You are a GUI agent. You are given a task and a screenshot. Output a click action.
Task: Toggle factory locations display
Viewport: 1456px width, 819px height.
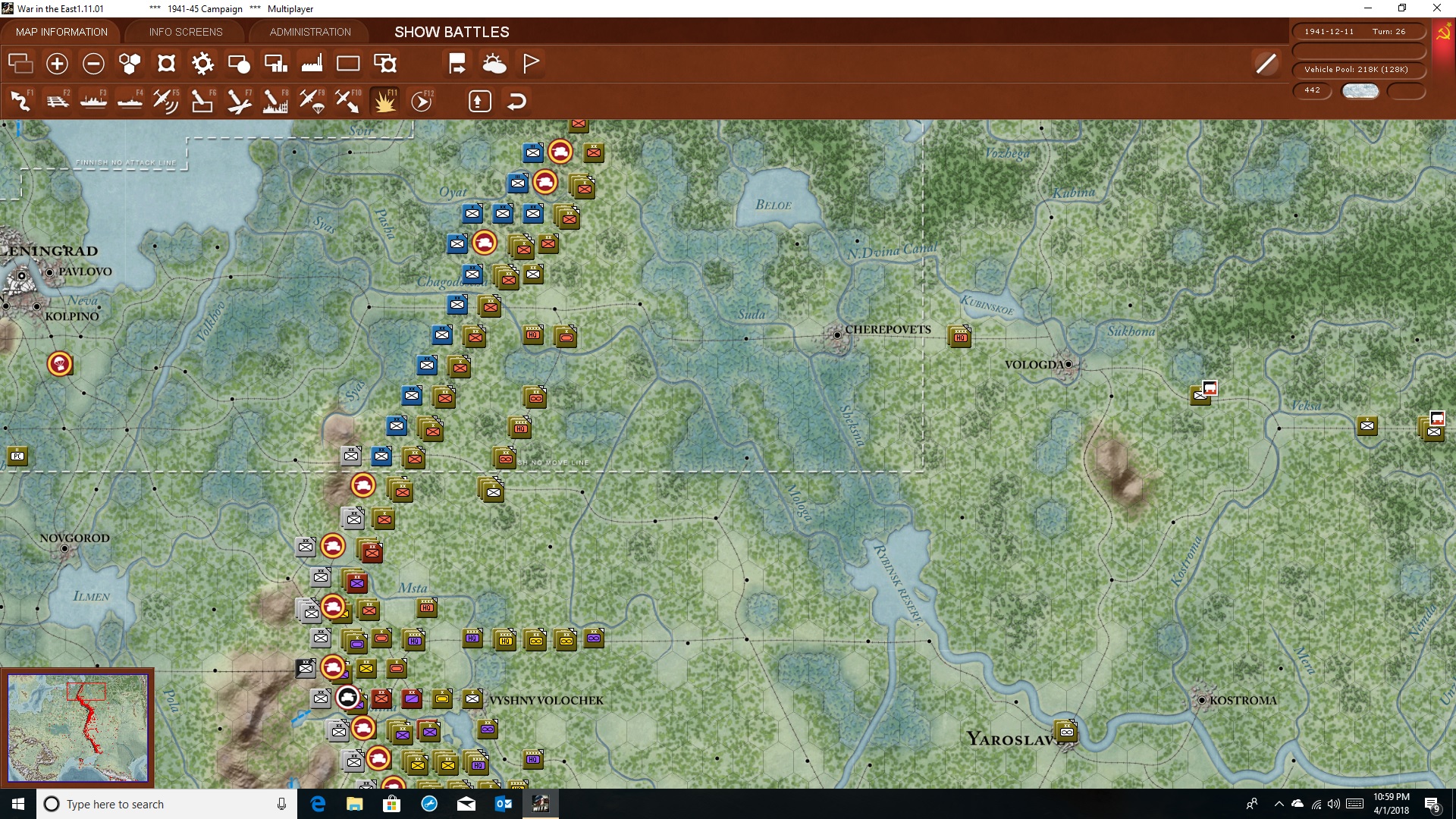pos(312,64)
